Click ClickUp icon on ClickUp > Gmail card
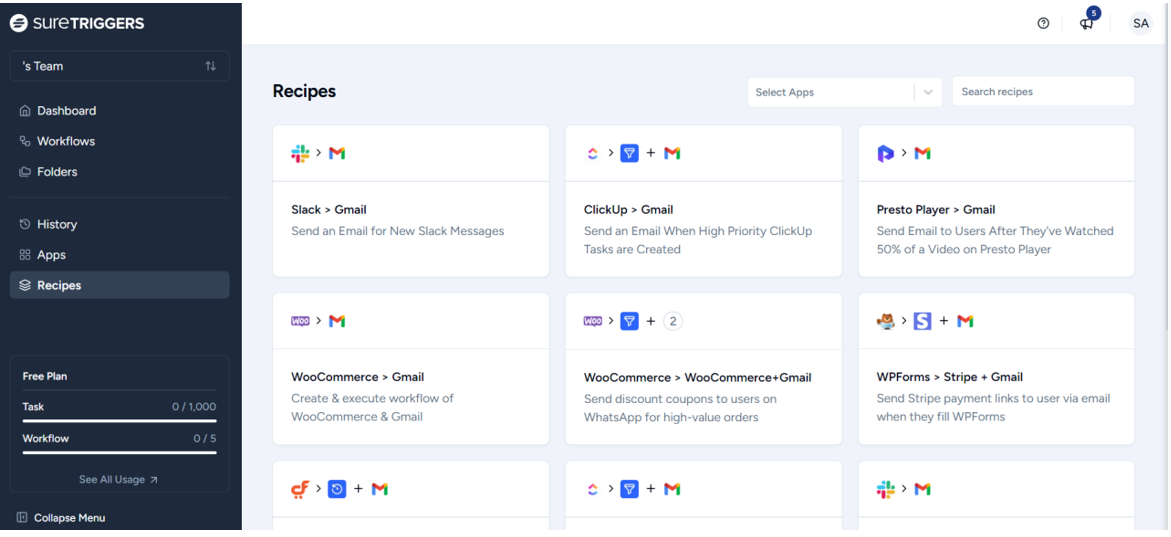The height and width of the screenshot is (537, 1171). (593, 153)
